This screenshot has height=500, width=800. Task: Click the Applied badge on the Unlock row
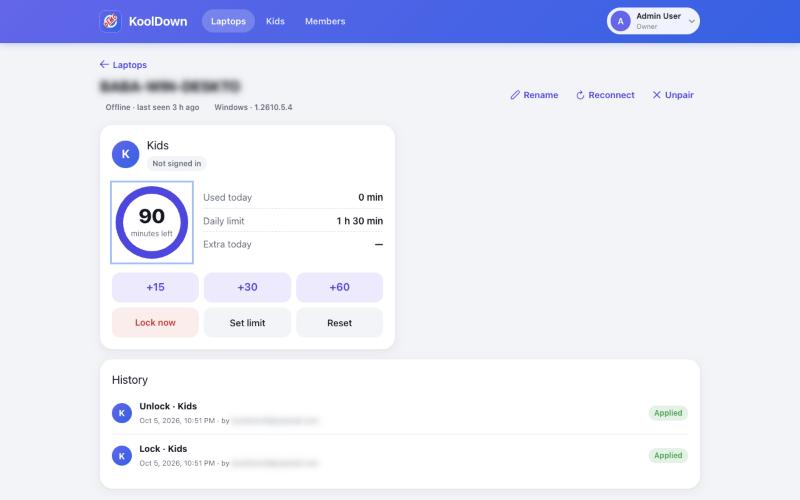click(668, 413)
